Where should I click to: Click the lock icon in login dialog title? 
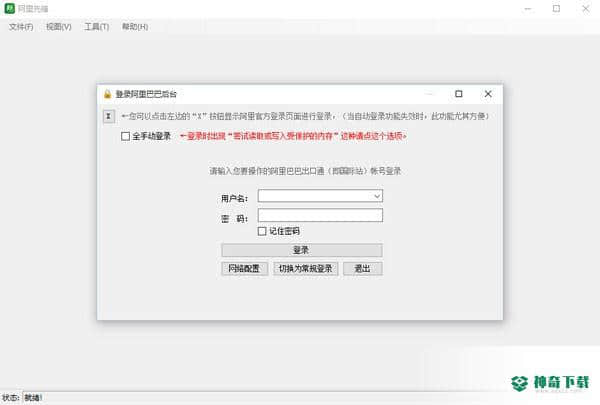(x=108, y=94)
